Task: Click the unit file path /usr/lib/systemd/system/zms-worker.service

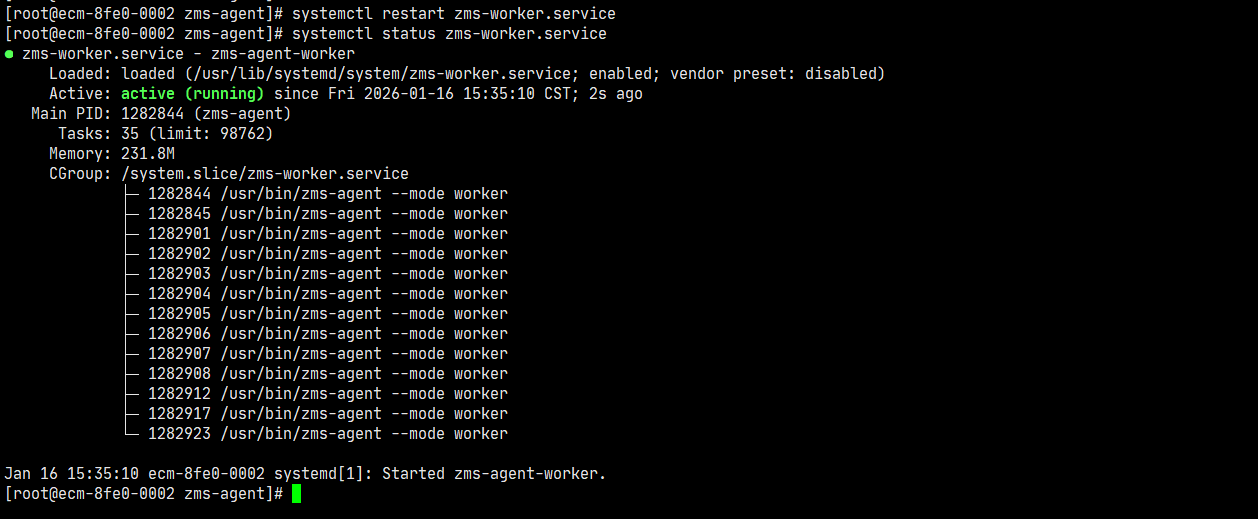Action: point(385,74)
